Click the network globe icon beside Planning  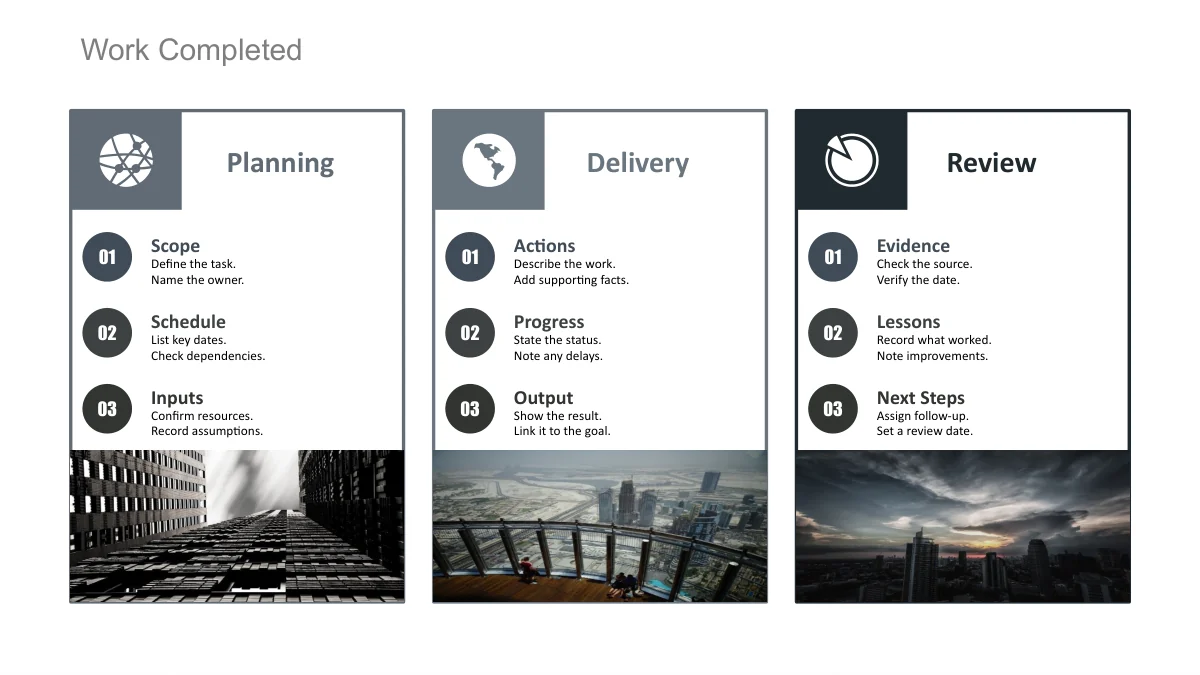point(126,160)
